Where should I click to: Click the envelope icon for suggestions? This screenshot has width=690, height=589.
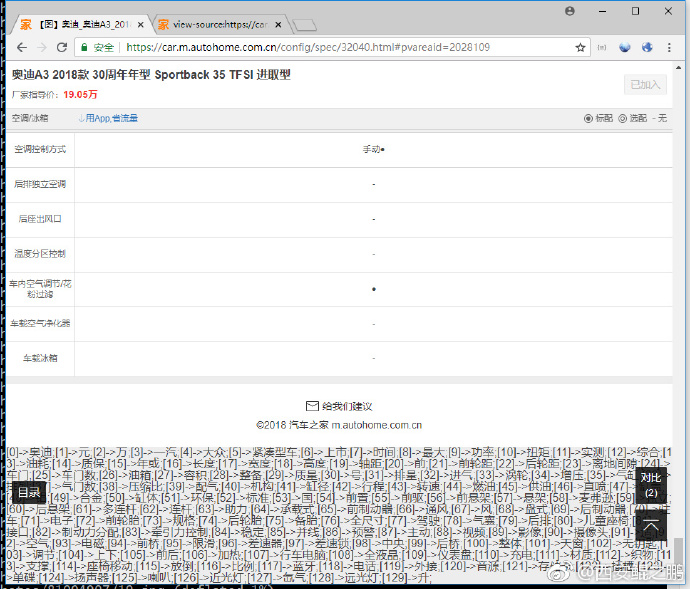pyautogui.click(x=312, y=406)
